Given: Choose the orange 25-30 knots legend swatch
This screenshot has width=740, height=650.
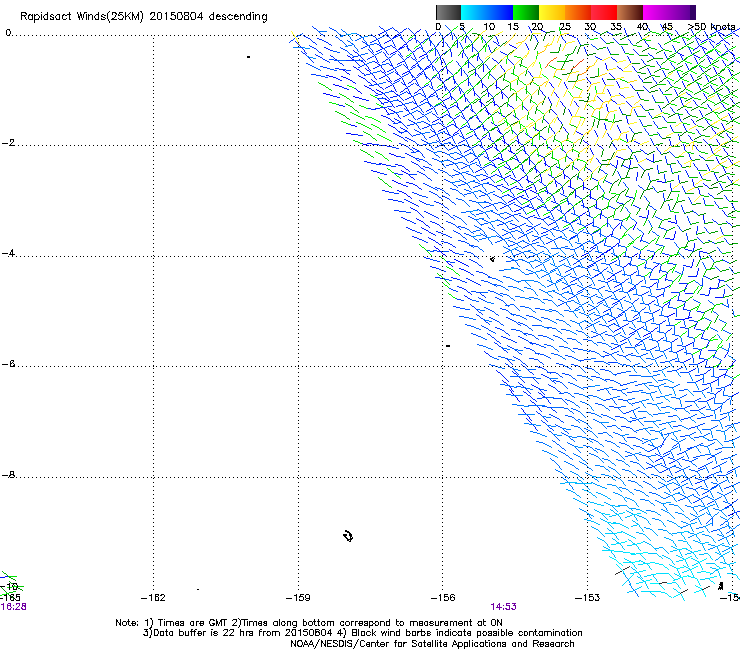Looking at the screenshot, I should (x=578, y=12).
